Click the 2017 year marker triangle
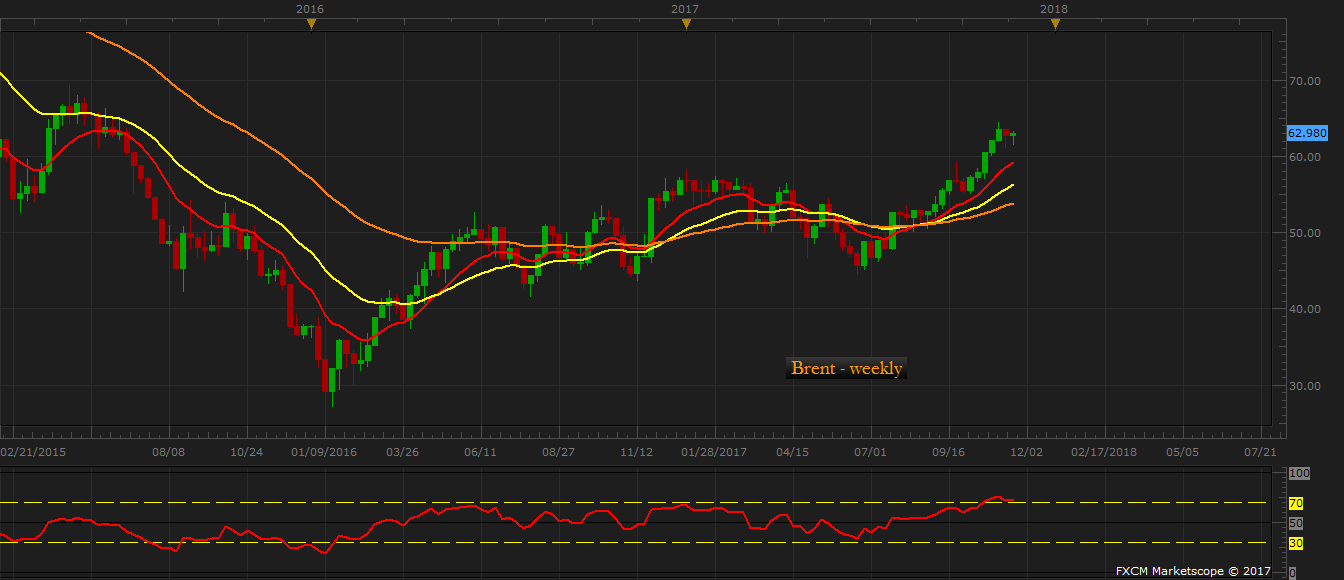 [686, 25]
